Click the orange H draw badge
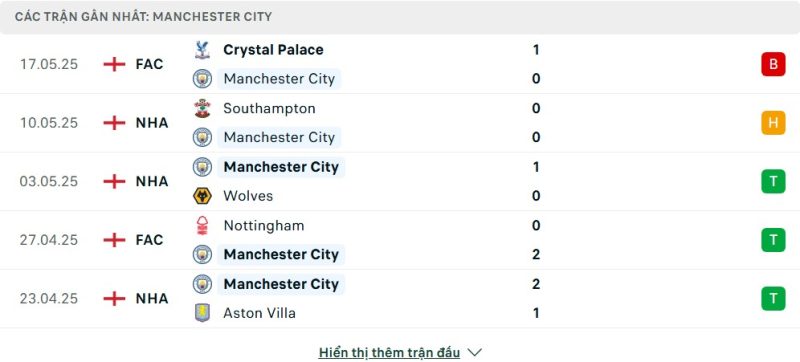Screen dimensions: 800x362 click(773, 123)
